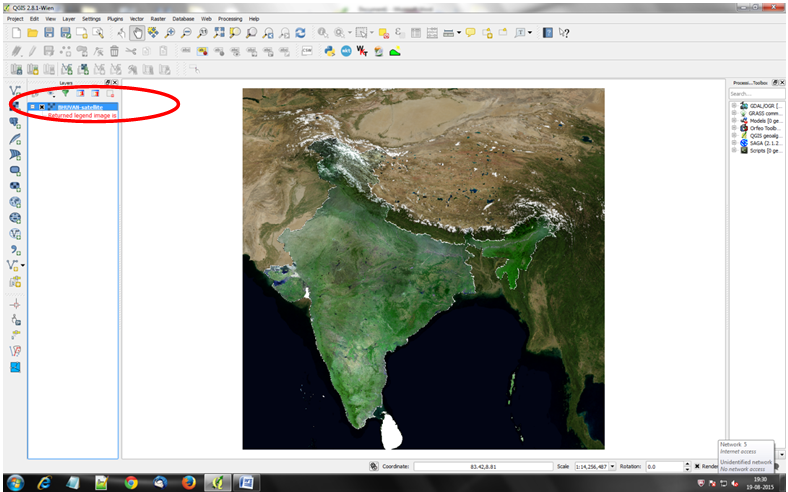Open project with the yellow folder icon
This screenshot has width=788, height=492.
point(33,33)
